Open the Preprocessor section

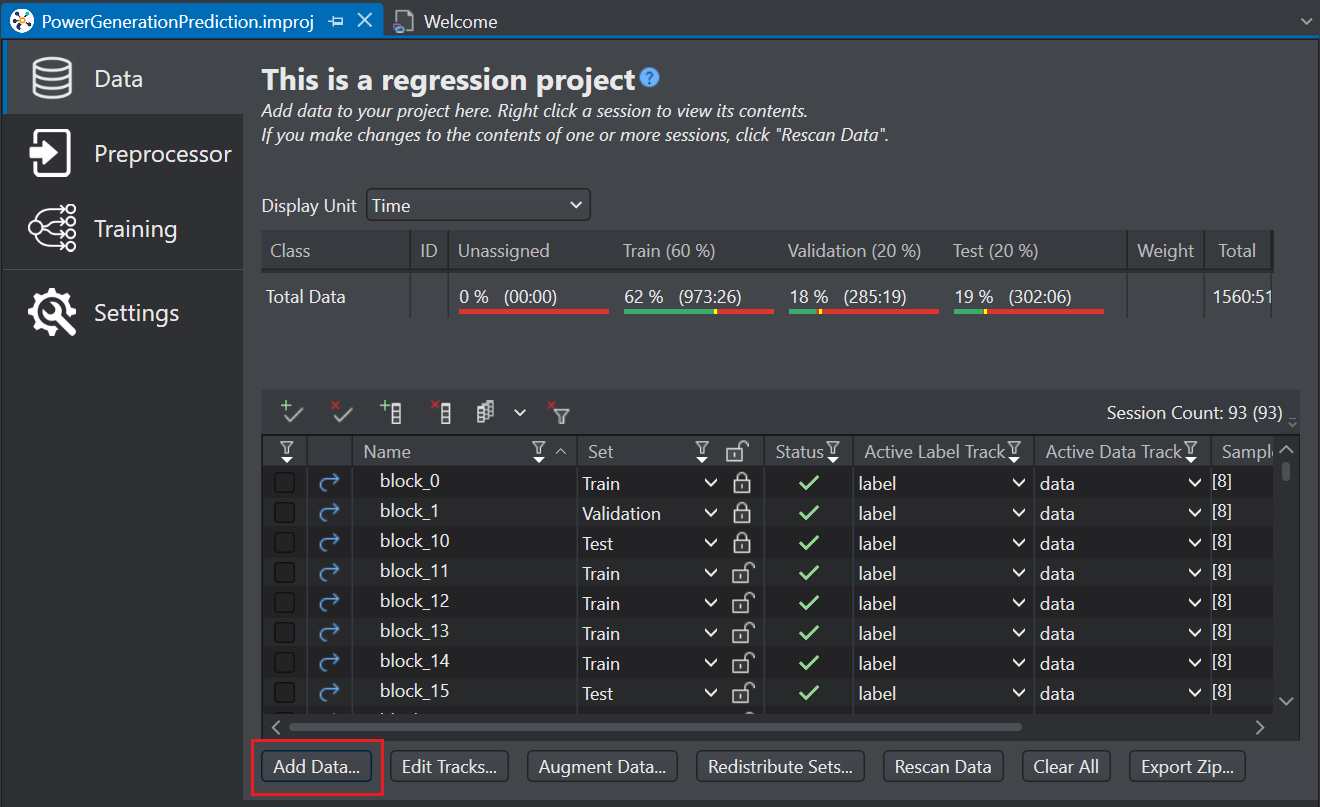pyautogui.click(x=122, y=154)
